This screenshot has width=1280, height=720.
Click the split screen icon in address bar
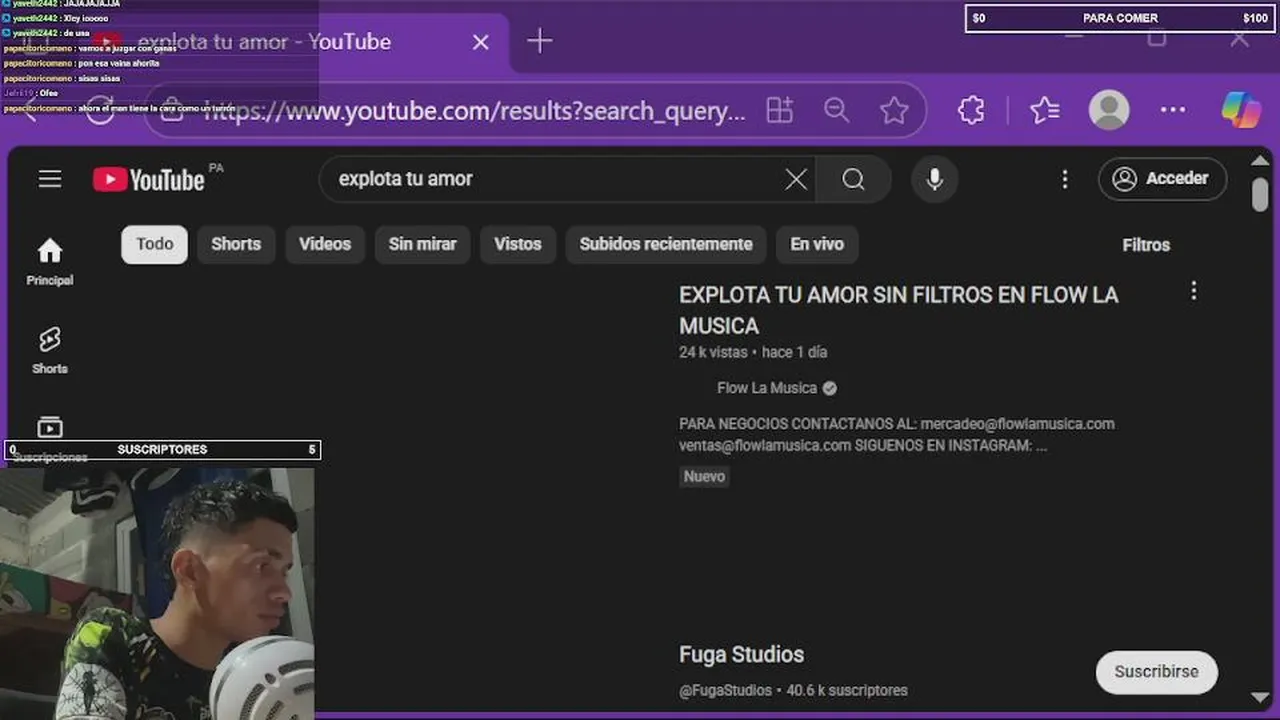[x=779, y=110]
